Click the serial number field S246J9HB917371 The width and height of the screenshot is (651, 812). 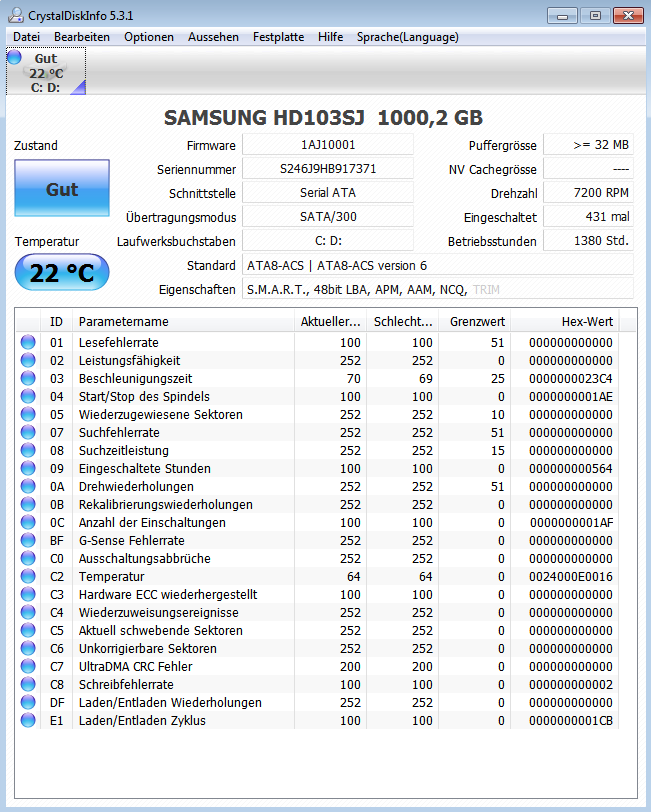(328, 169)
